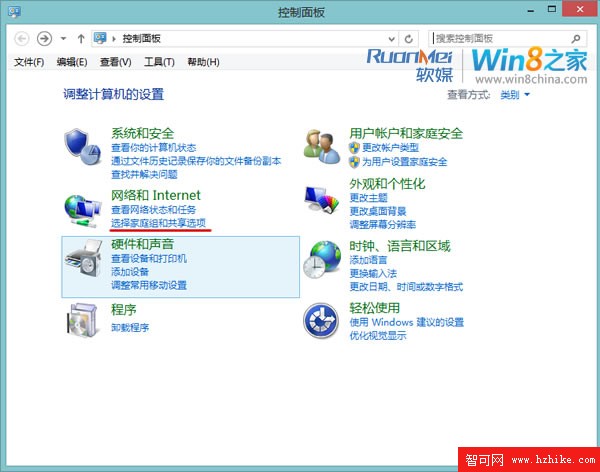Click shield icon beside 更改帐户类型
The width and height of the screenshot is (600, 472).
(x=354, y=148)
